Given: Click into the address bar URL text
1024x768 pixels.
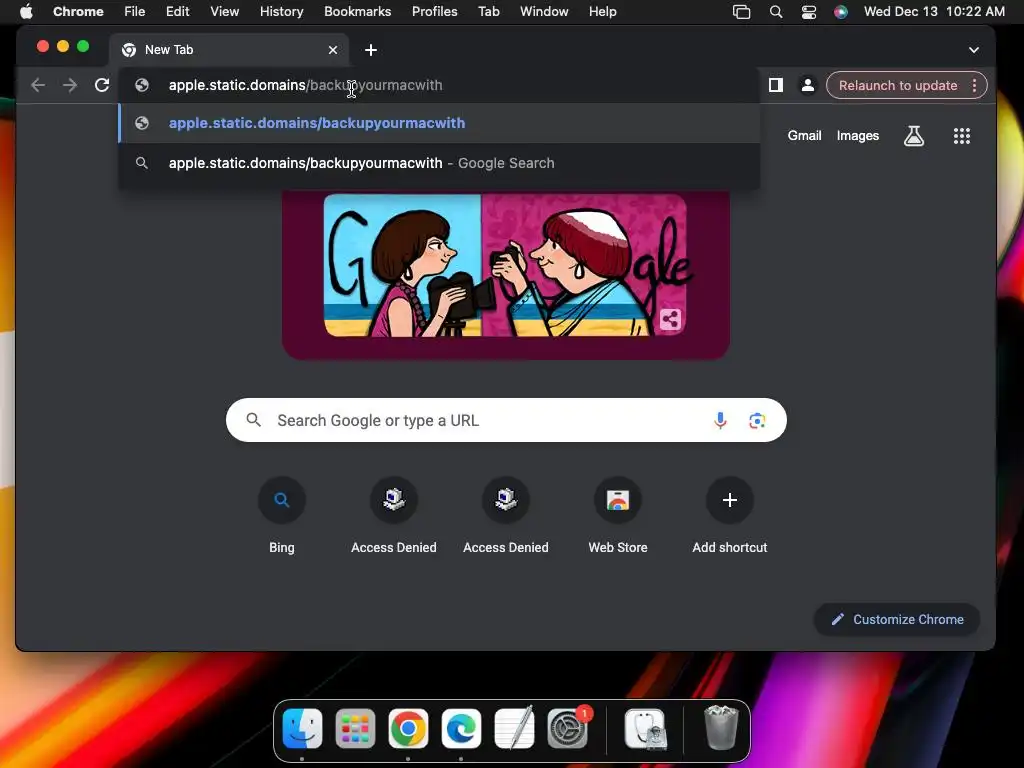Looking at the screenshot, I should click(305, 85).
